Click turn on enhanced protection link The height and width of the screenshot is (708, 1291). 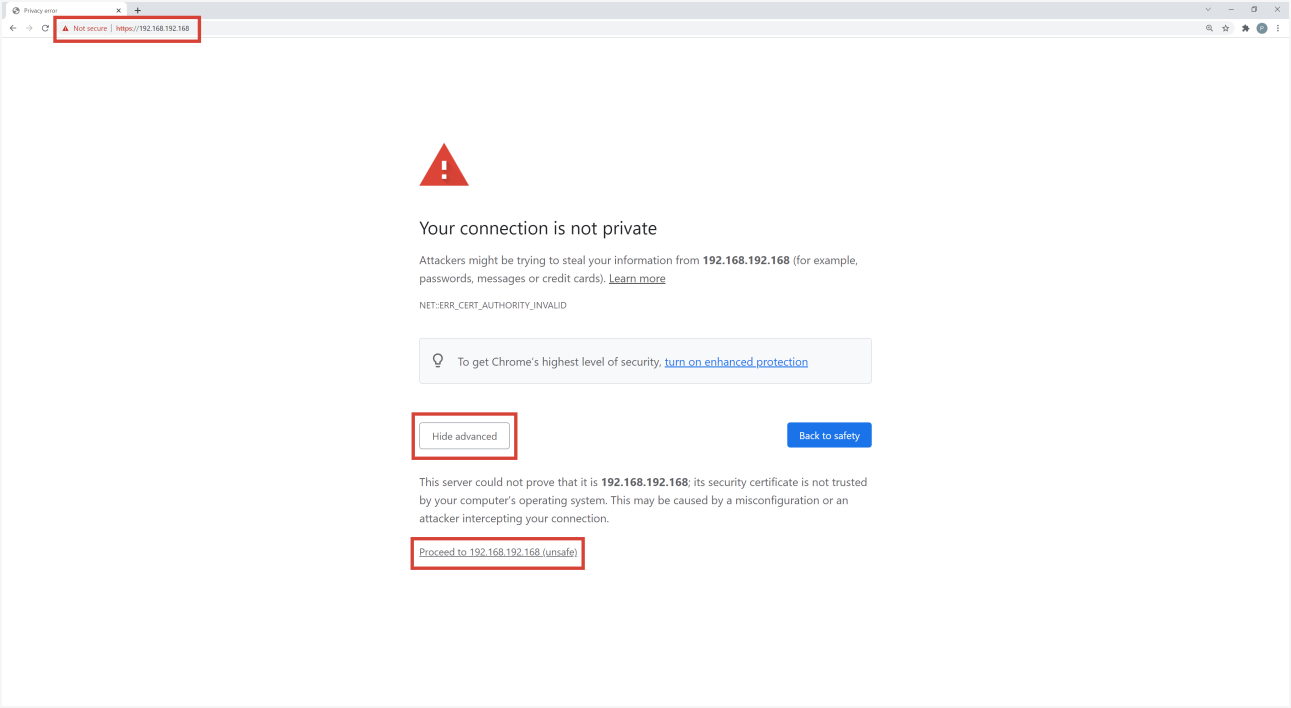(736, 362)
